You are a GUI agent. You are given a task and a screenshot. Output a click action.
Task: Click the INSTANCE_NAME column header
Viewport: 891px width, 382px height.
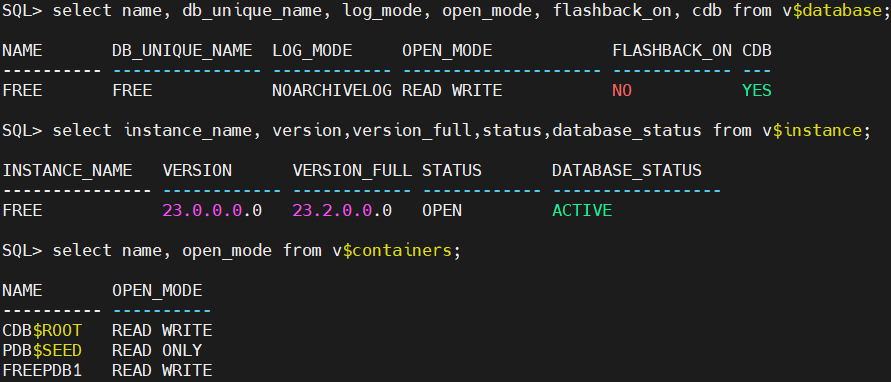[x=67, y=171]
